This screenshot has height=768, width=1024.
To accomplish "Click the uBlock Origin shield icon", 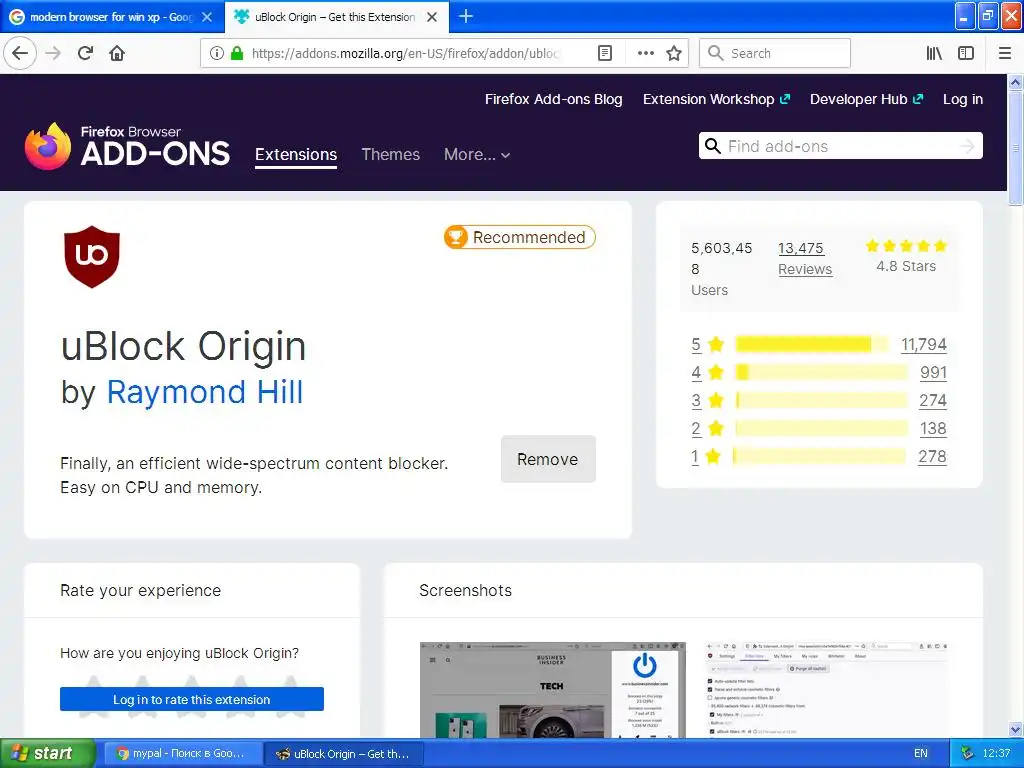I will [91, 257].
